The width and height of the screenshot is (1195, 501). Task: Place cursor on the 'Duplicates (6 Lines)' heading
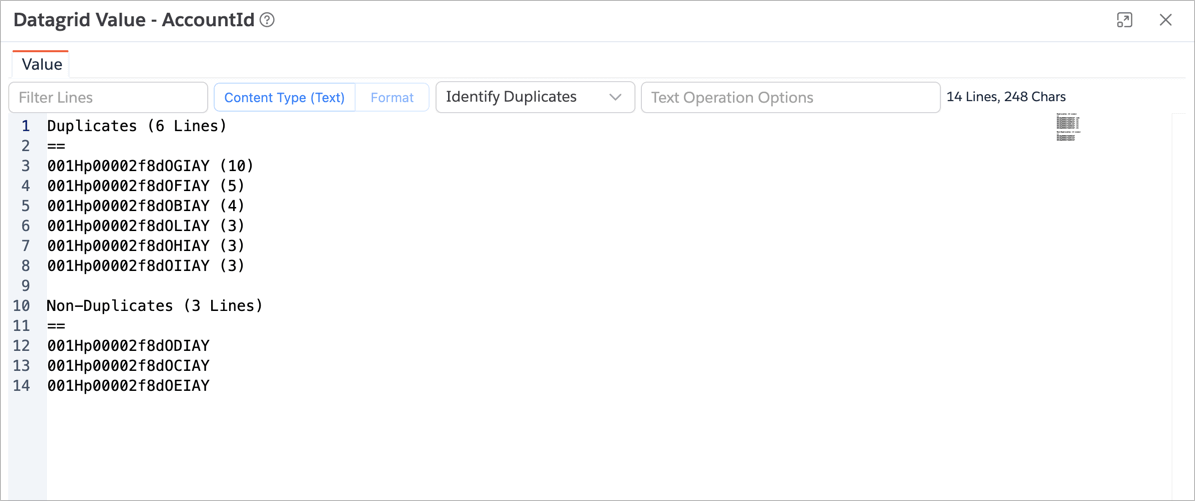pyautogui.click(x=137, y=126)
